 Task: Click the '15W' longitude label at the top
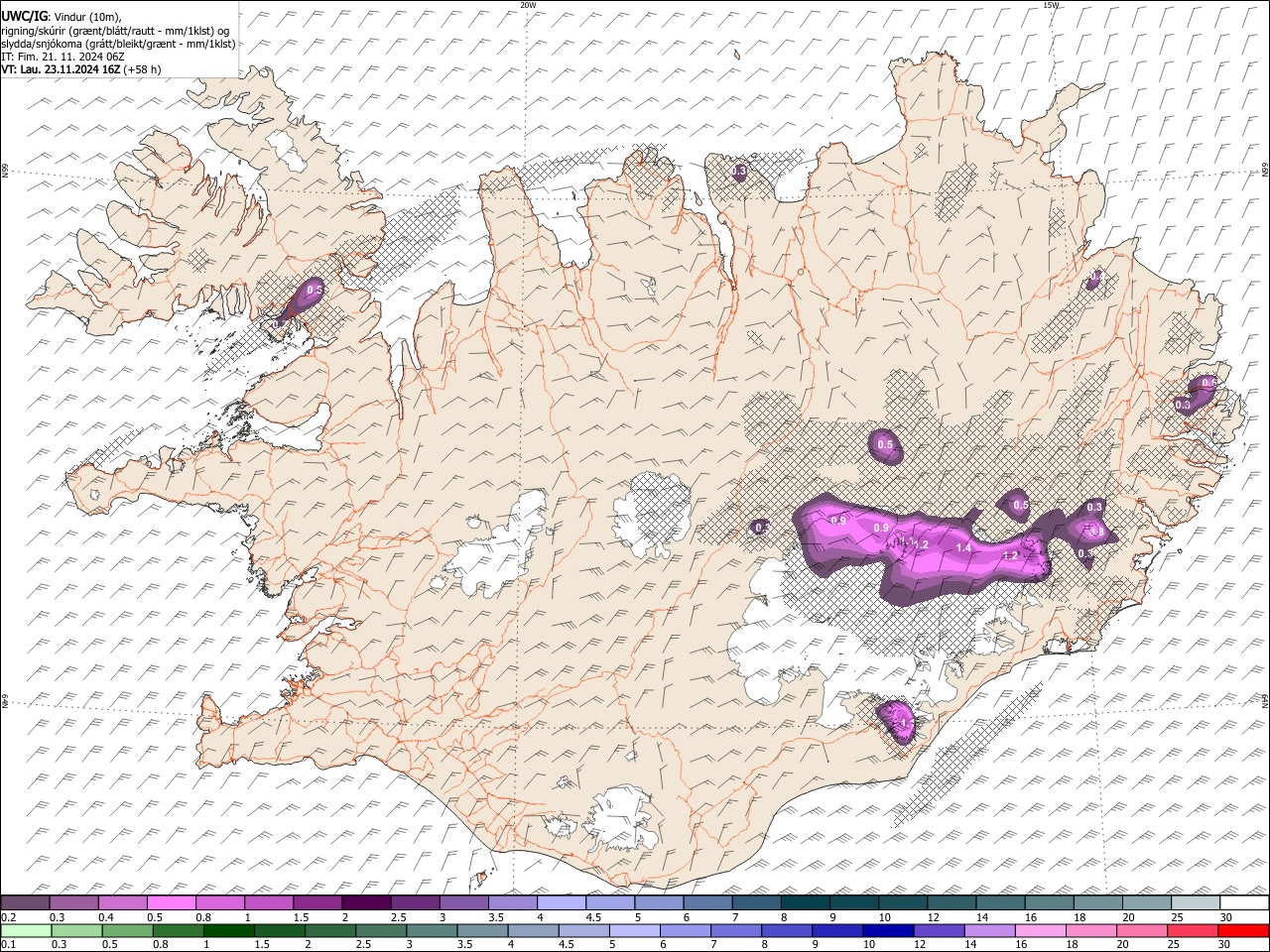[x=1050, y=5]
